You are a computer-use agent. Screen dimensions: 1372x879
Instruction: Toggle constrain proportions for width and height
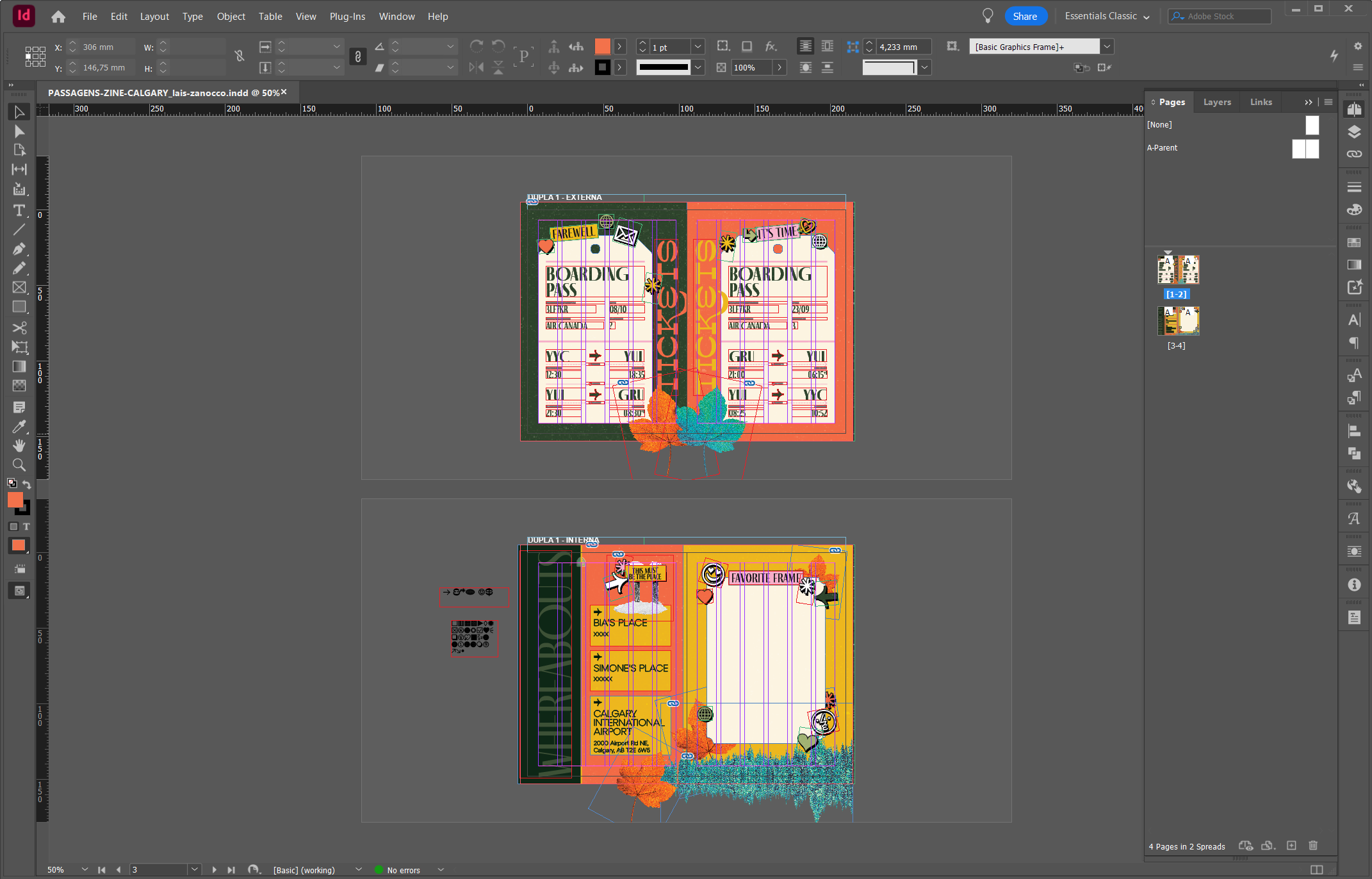click(240, 56)
